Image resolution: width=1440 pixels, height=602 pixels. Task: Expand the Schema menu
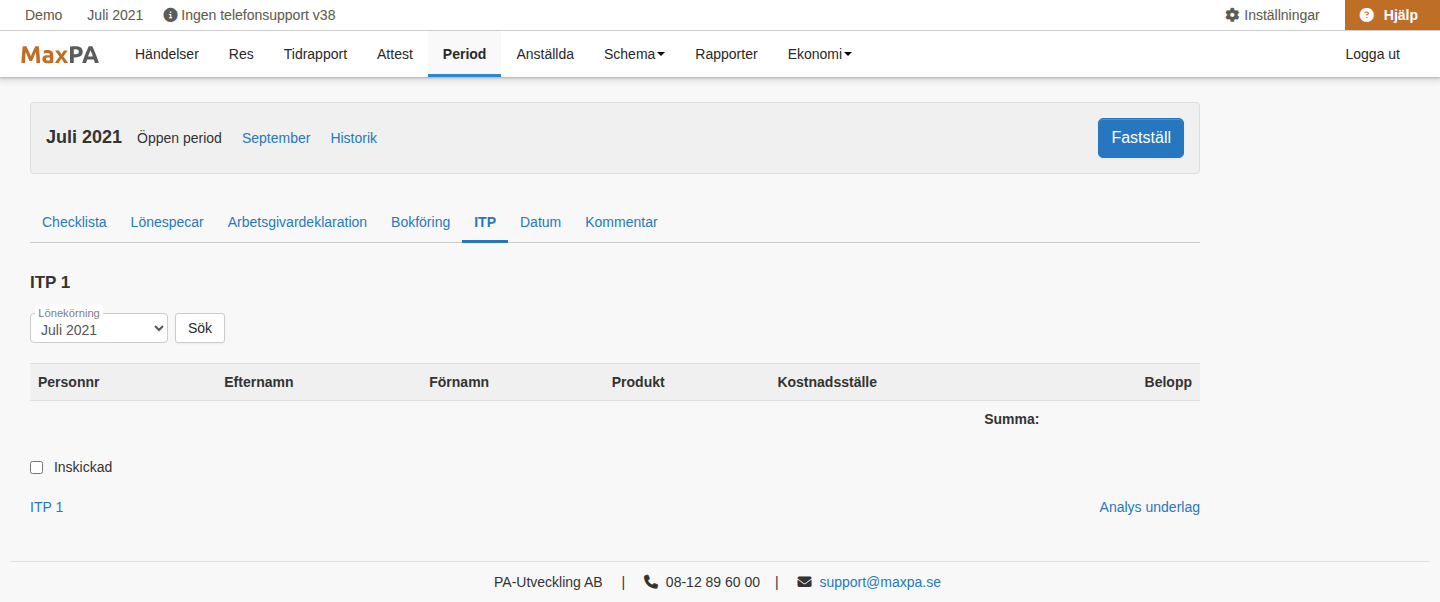pyautogui.click(x=634, y=54)
